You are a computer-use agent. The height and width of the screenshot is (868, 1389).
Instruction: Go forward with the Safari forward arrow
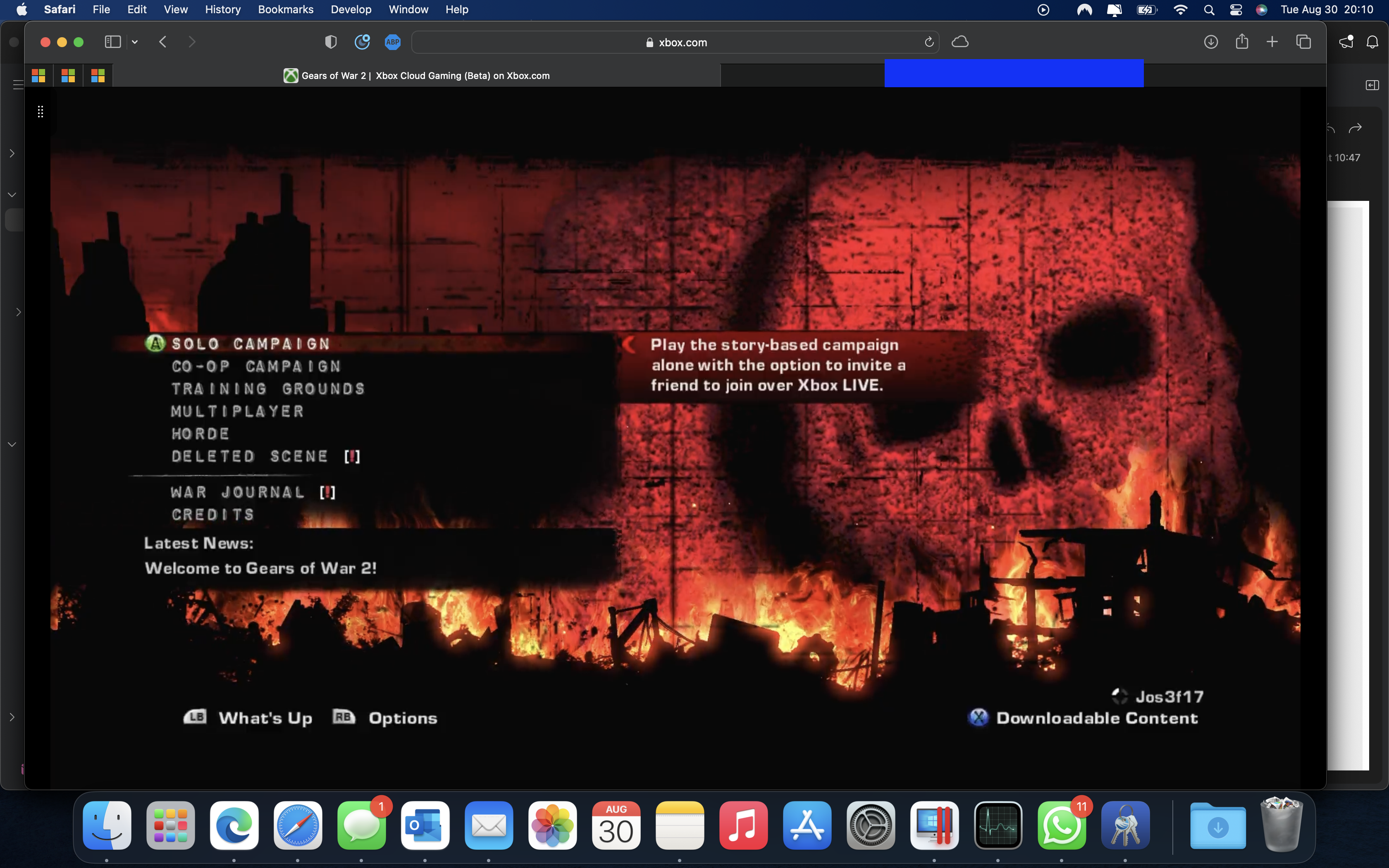pyautogui.click(x=192, y=42)
